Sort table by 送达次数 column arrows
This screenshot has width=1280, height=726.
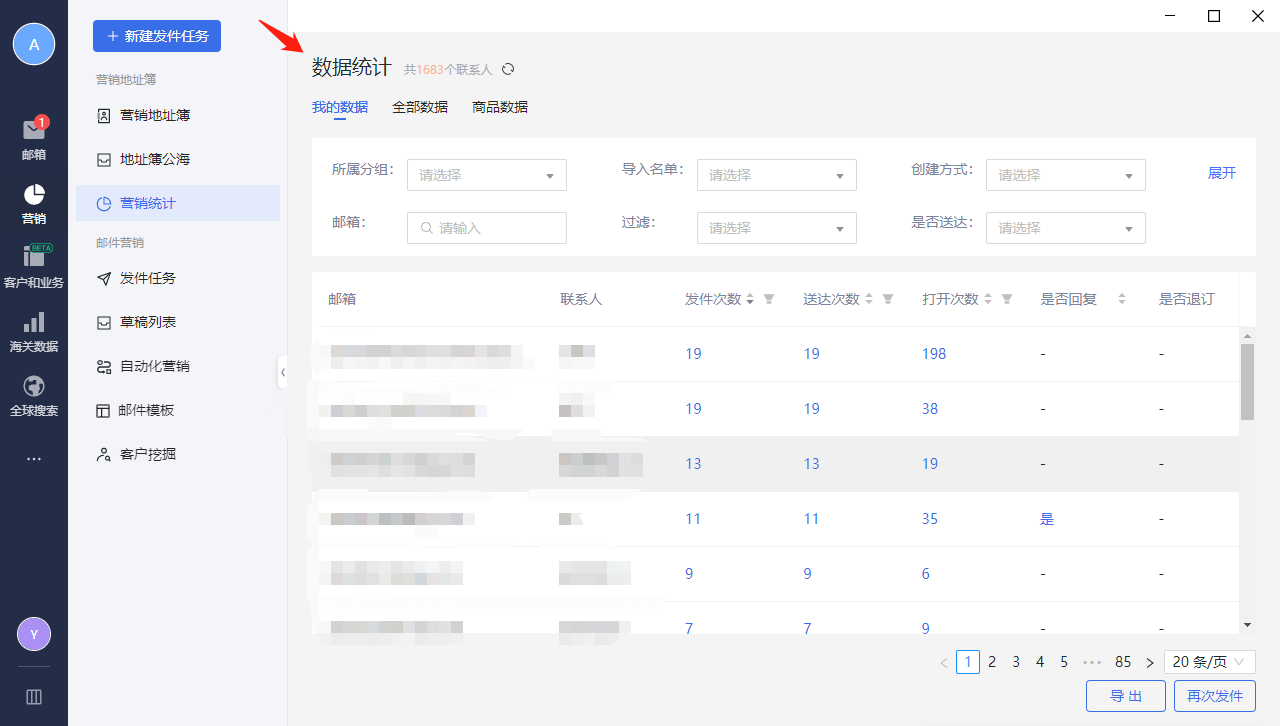click(868, 299)
